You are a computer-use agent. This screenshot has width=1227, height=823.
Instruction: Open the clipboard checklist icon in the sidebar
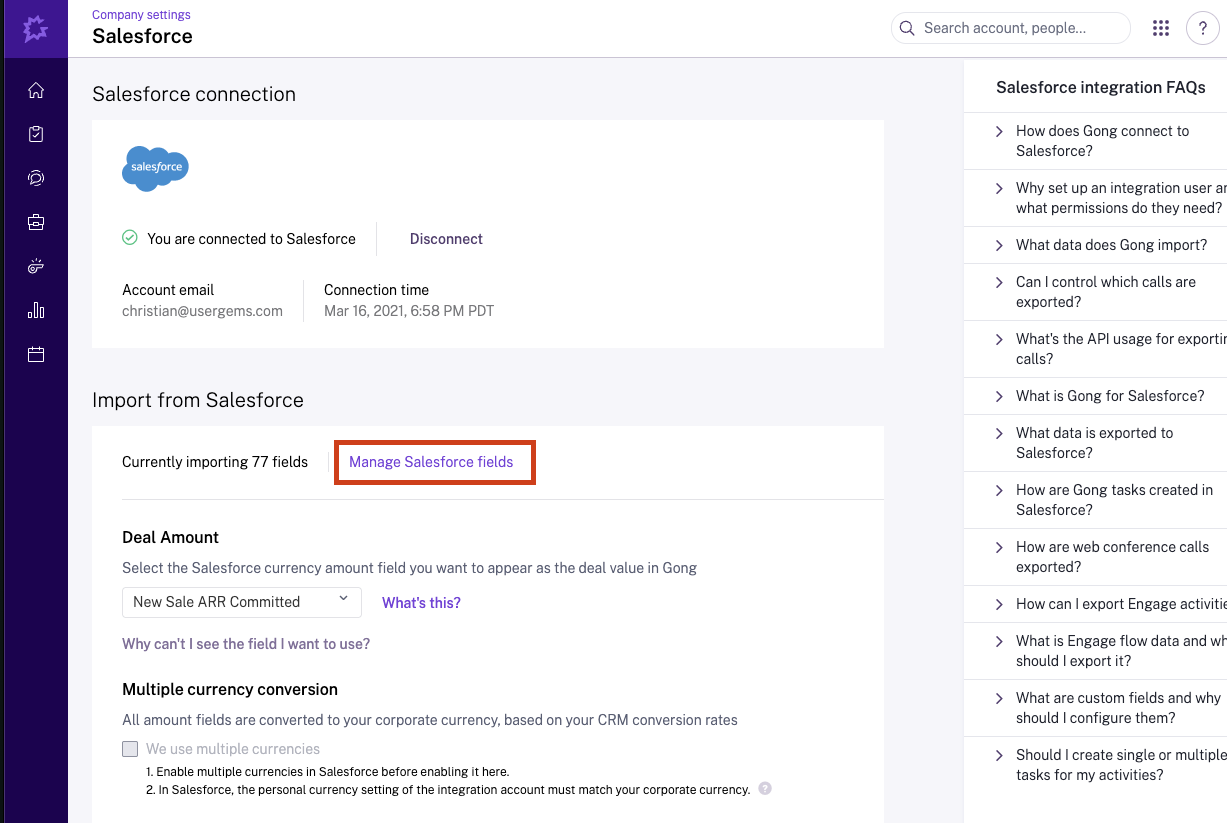(36, 134)
